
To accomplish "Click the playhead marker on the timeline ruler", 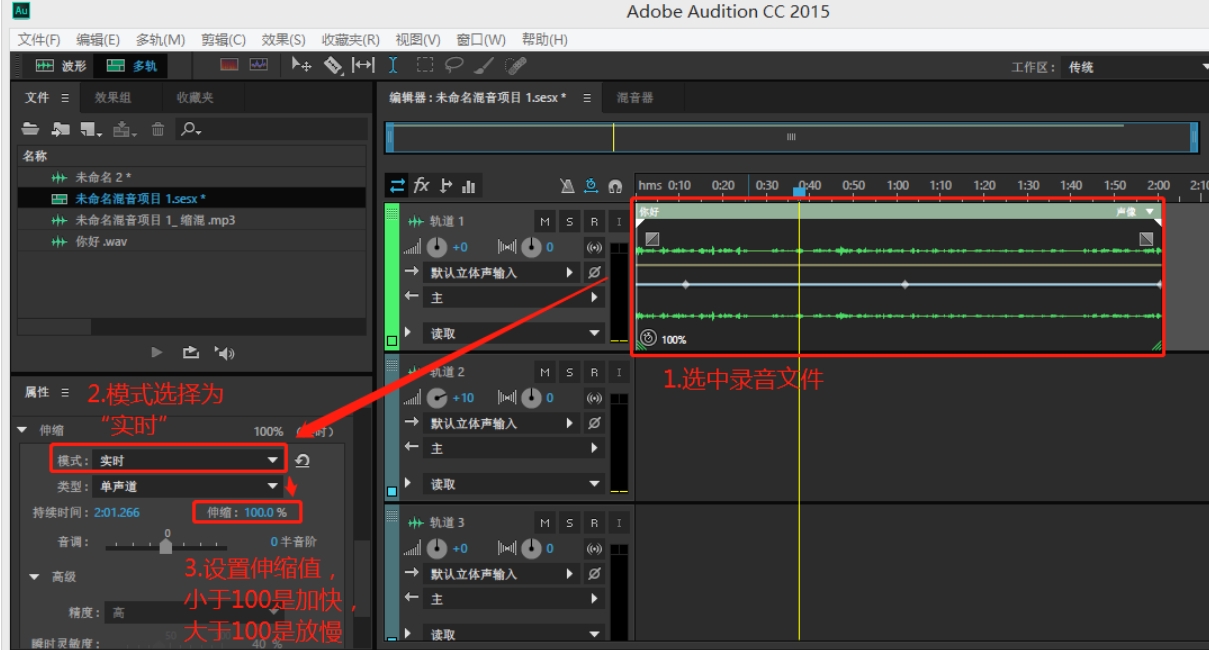I will tap(799, 190).
